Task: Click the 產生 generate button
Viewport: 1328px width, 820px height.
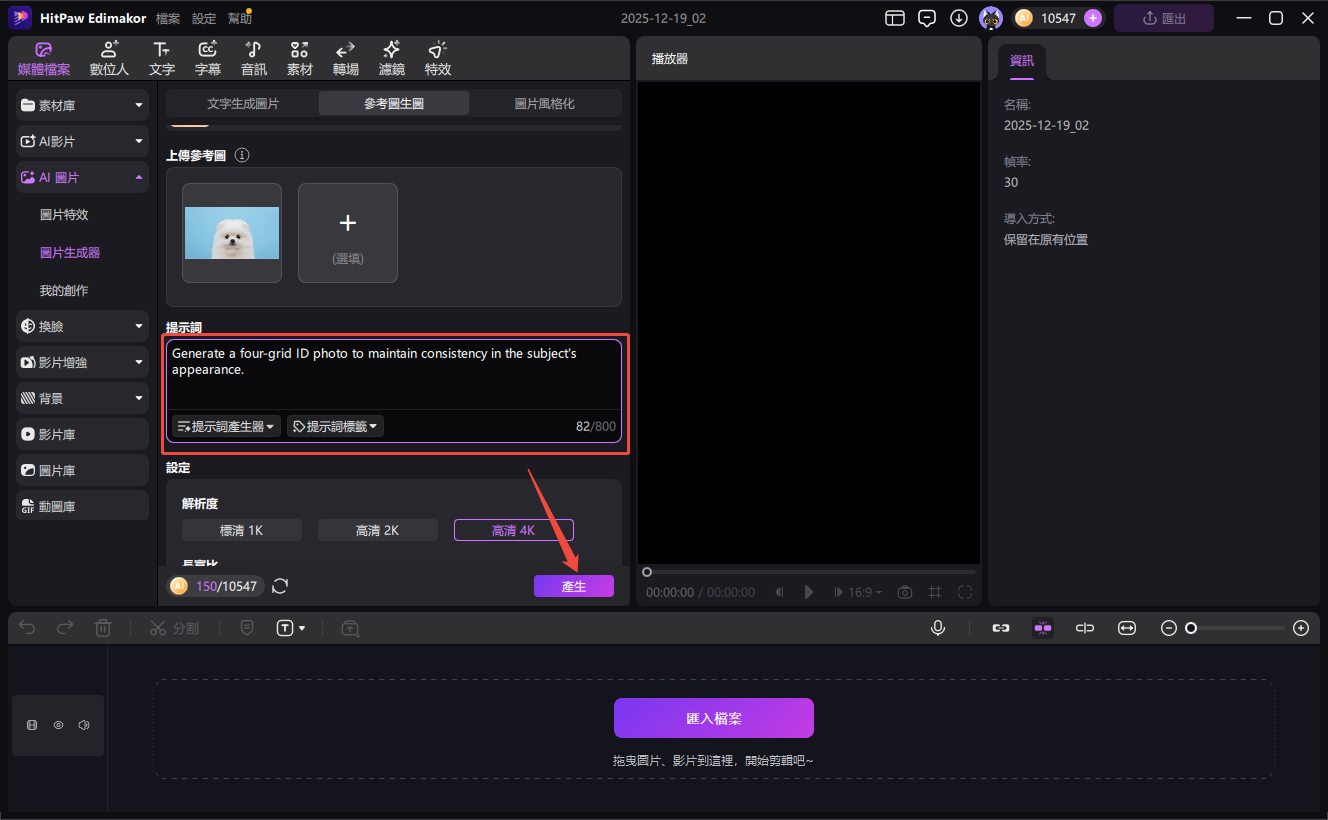Action: pyautogui.click(x=574, y=586)
